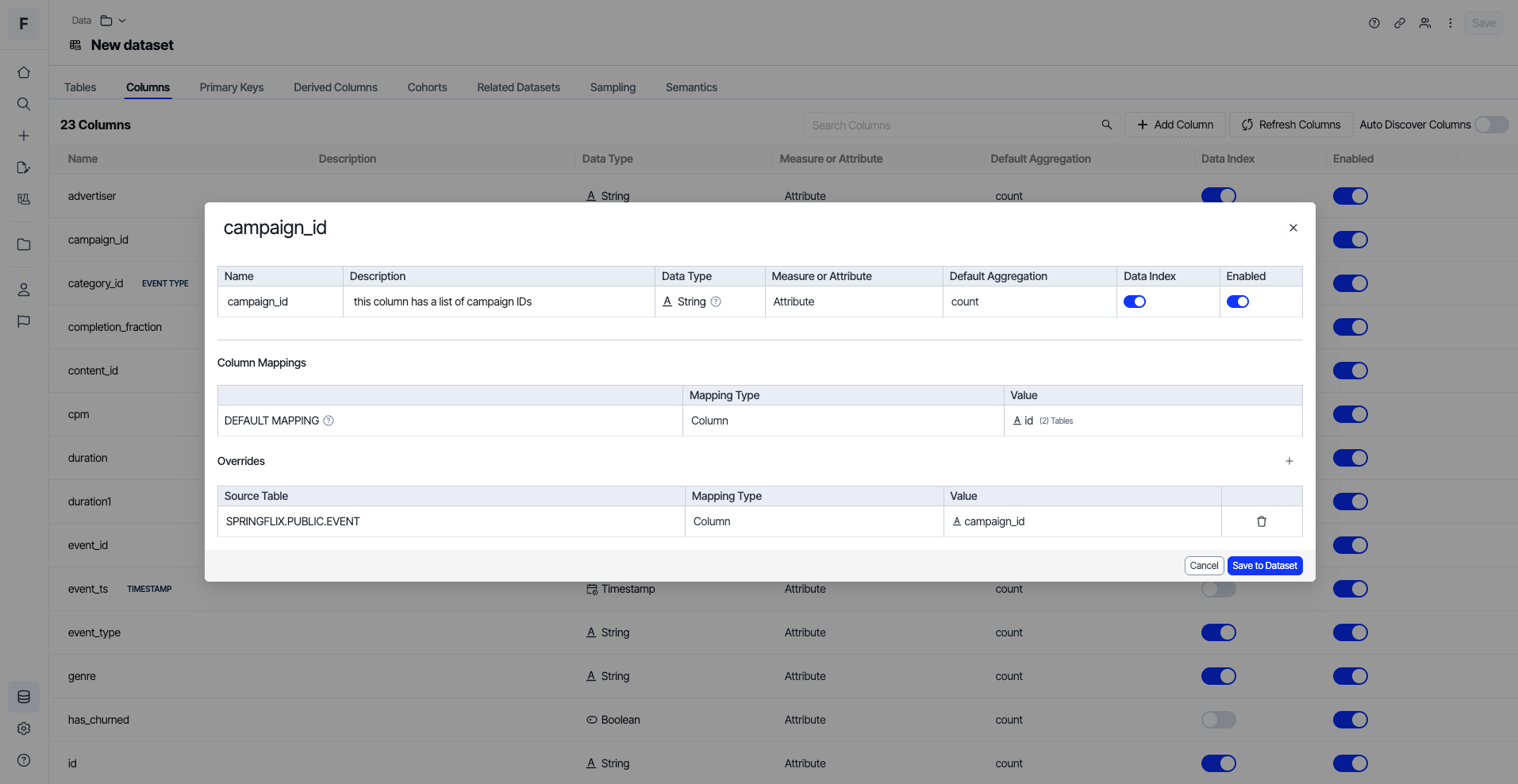Open the data database icon in sidebar
Screen dimensions: 1518x784
tap(24, 697)
